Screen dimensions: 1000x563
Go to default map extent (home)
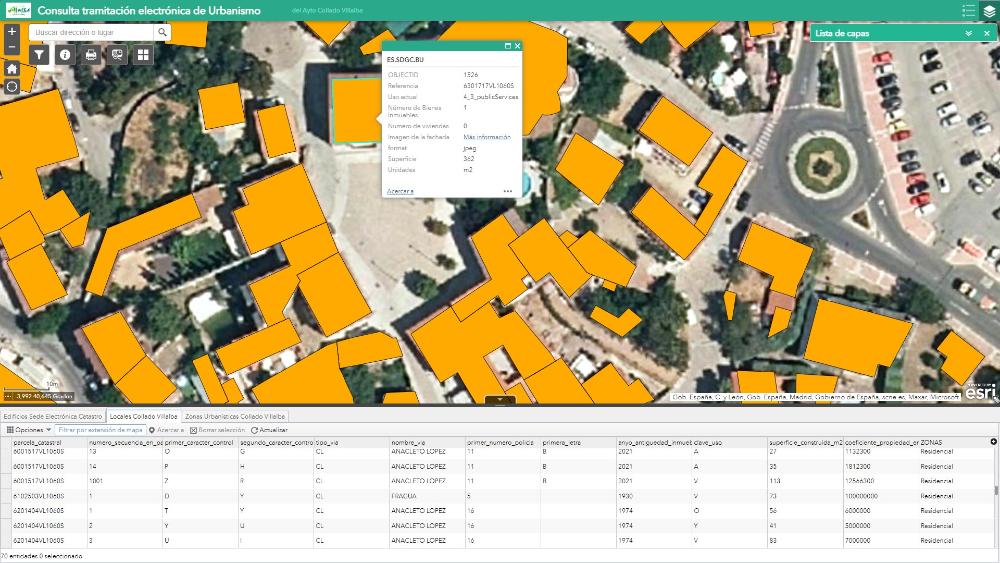12,69
